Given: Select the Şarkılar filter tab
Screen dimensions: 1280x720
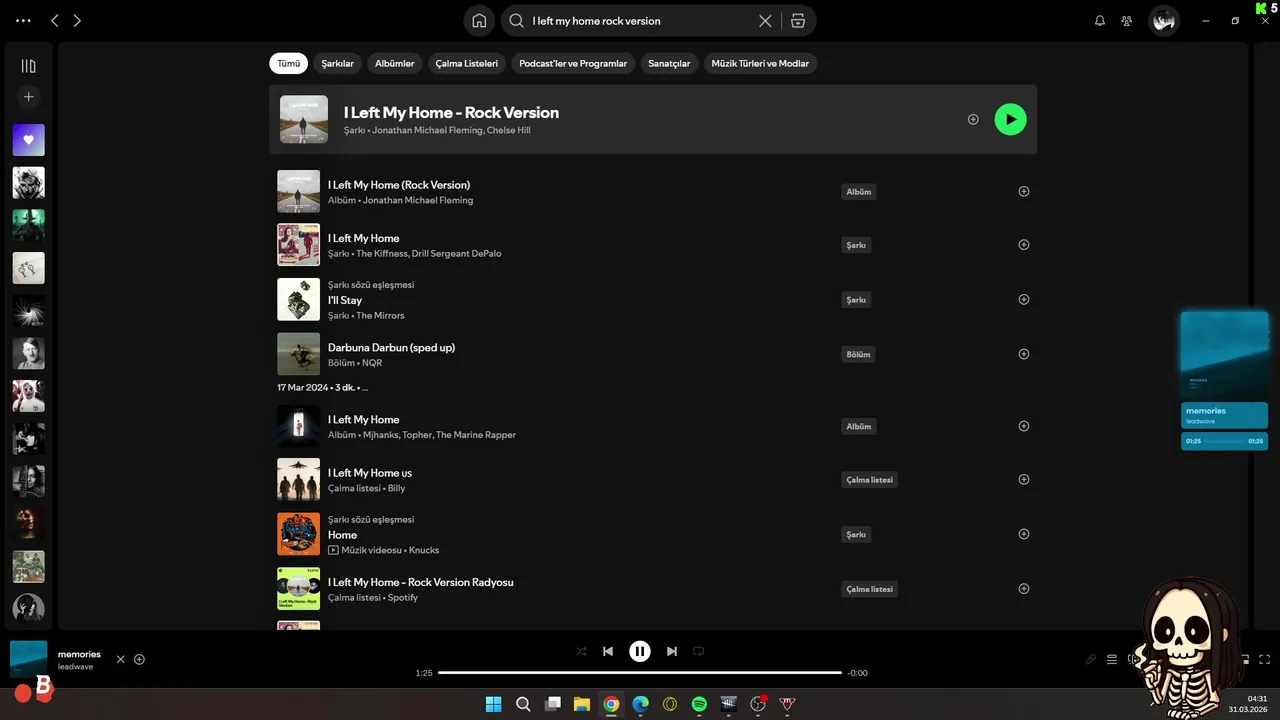Looking at the screenshot, I should 337,63.
